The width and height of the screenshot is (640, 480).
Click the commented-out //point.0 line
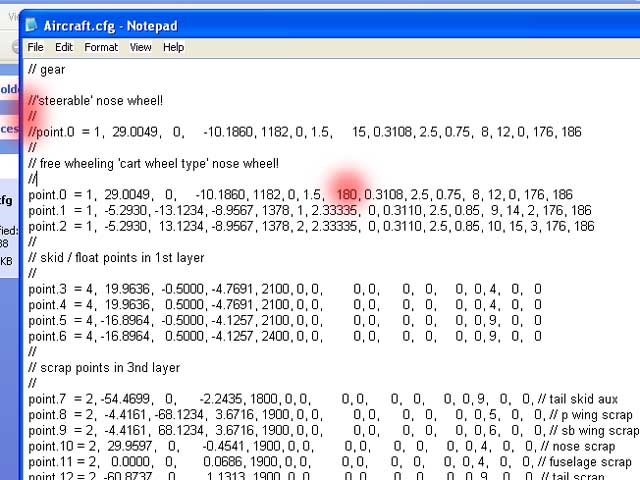[200, 132]
